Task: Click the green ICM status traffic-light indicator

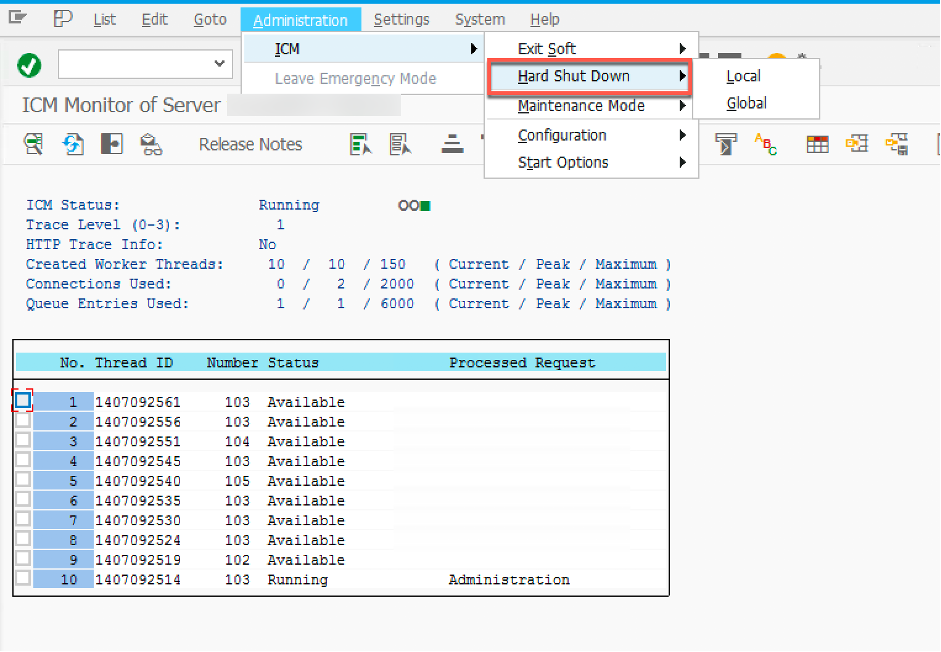Action: click(x=425, y=206)
